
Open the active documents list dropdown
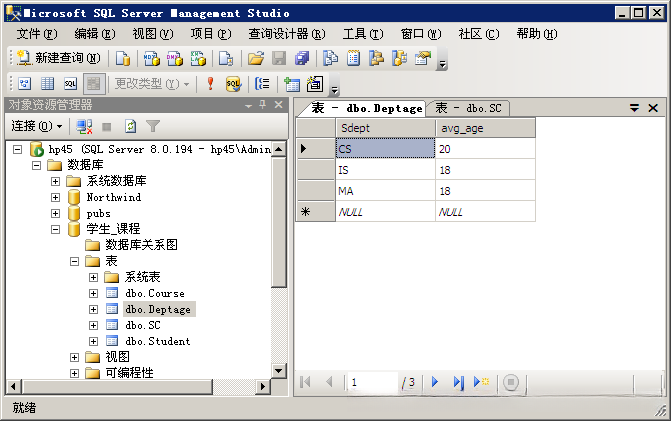coord(635,108)
